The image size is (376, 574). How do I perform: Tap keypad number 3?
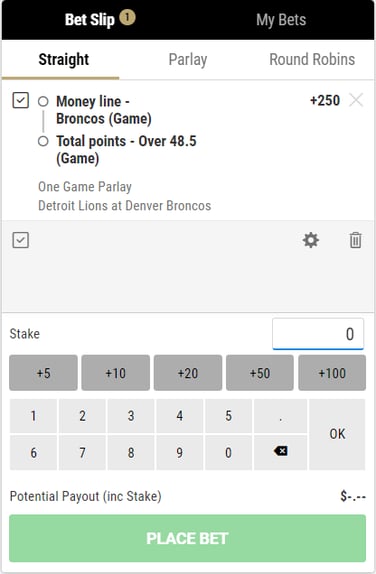point(131,416)
